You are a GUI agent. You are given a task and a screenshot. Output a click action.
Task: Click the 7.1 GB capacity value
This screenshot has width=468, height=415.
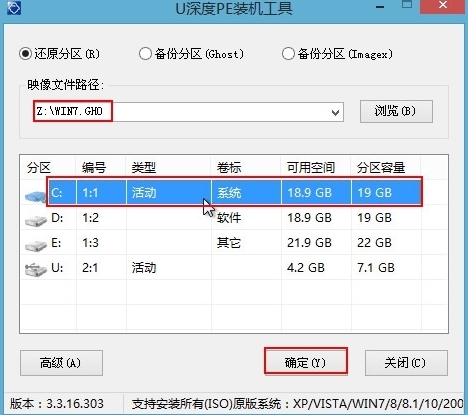(376, 268)
